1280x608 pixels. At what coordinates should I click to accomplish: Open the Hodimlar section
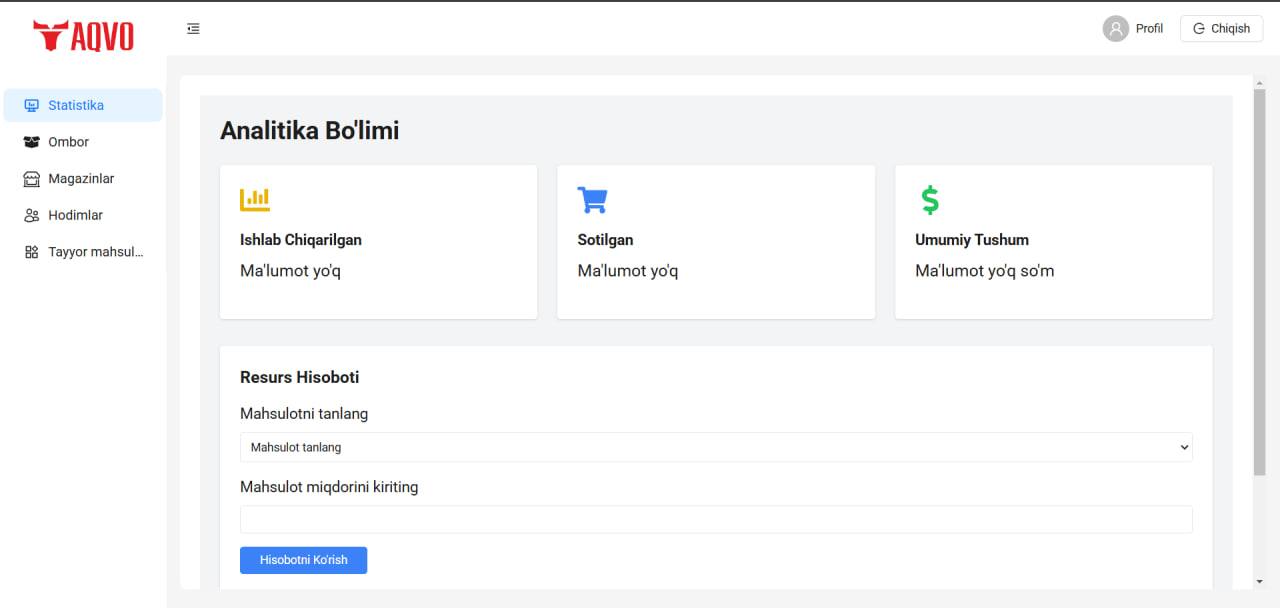point(76,214)
